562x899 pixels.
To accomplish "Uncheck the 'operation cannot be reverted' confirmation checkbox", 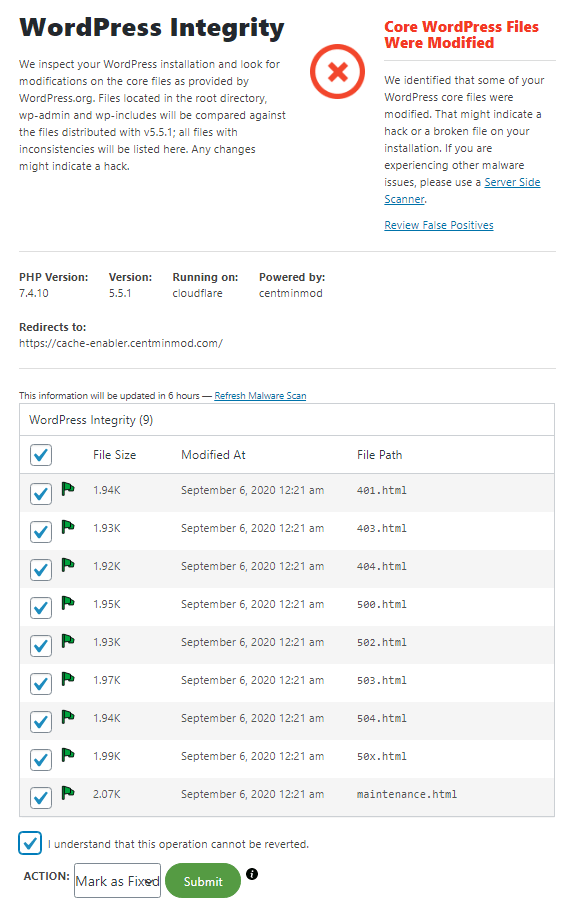I will (x=30, y=843).
